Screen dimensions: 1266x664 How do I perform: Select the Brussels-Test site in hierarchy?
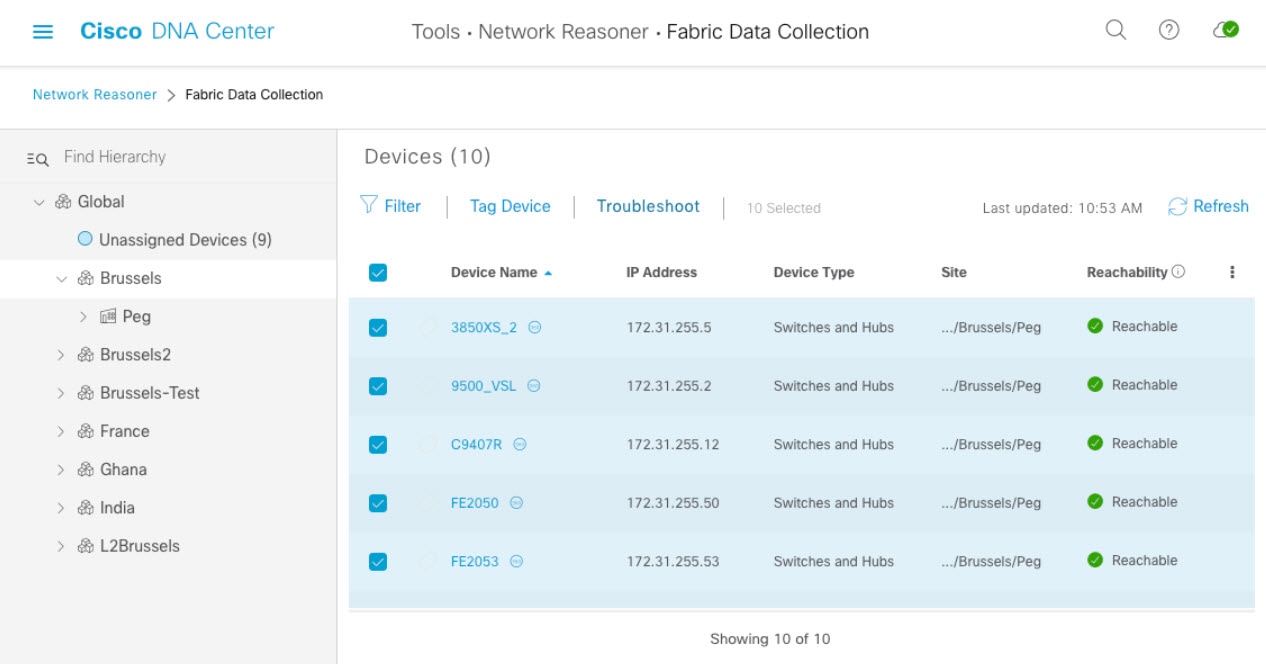click(150, 393)
